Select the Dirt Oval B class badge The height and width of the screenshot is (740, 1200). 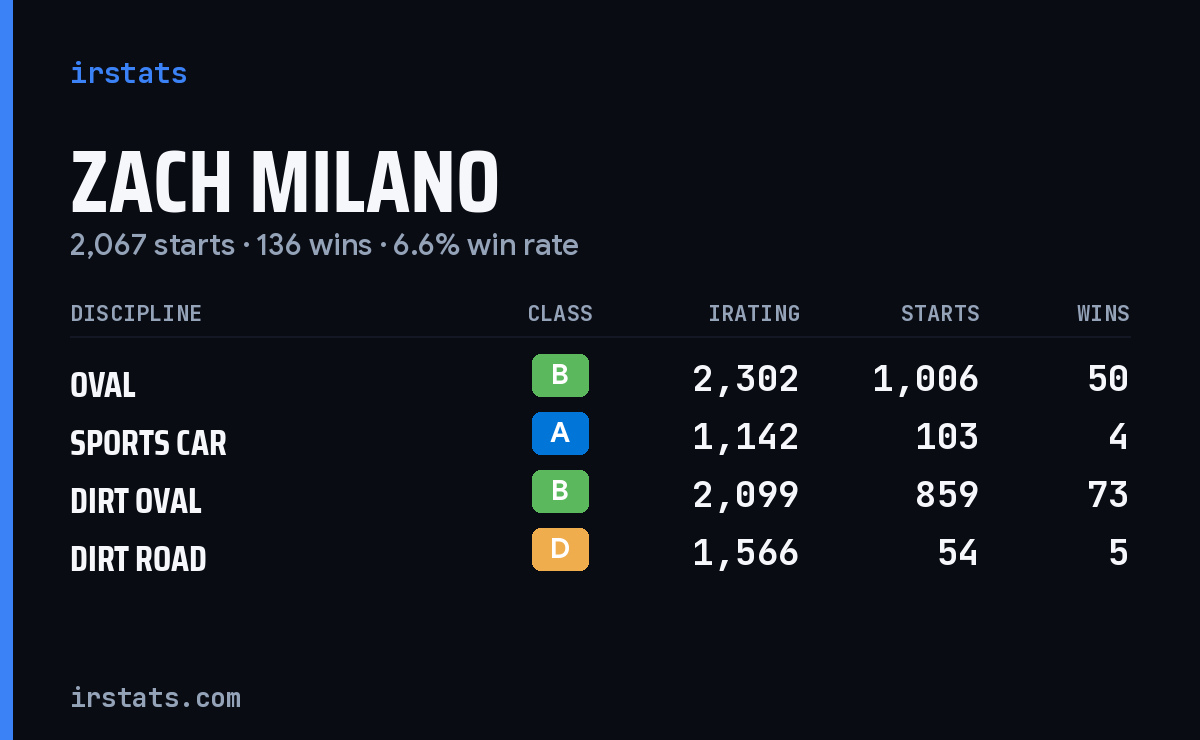coord(560,492)
